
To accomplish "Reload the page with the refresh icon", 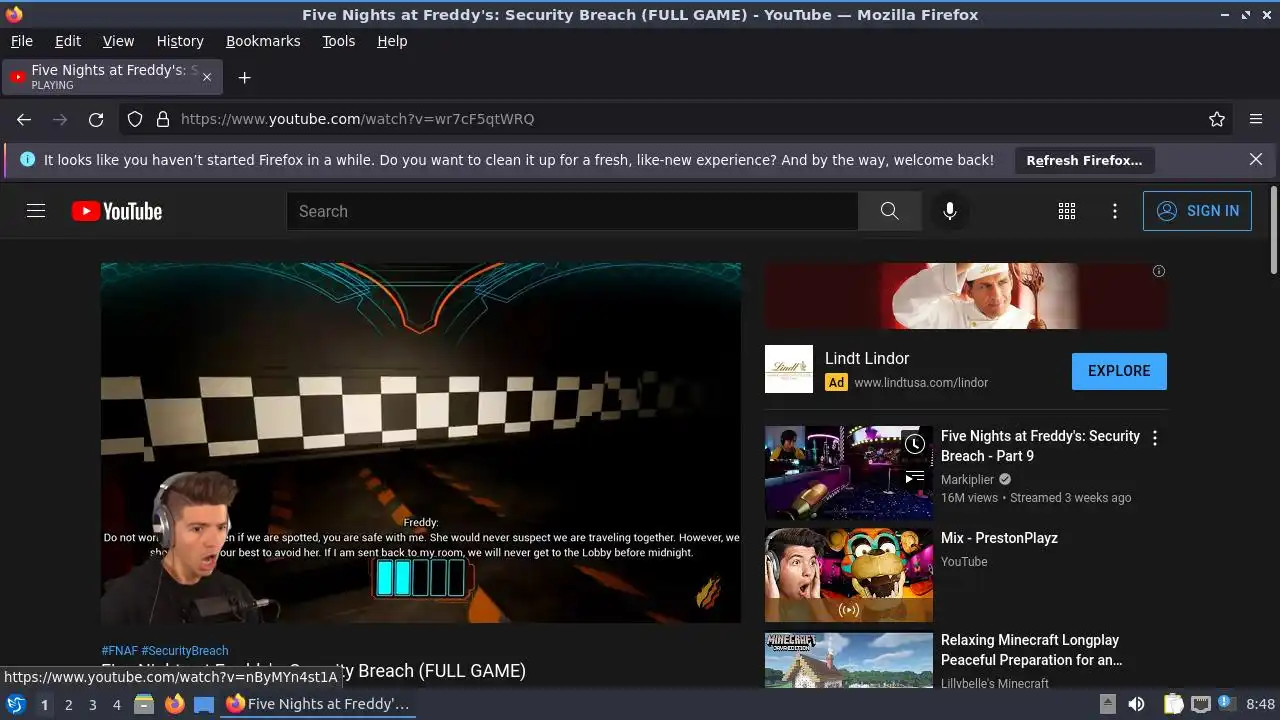I will pos(96,119).
